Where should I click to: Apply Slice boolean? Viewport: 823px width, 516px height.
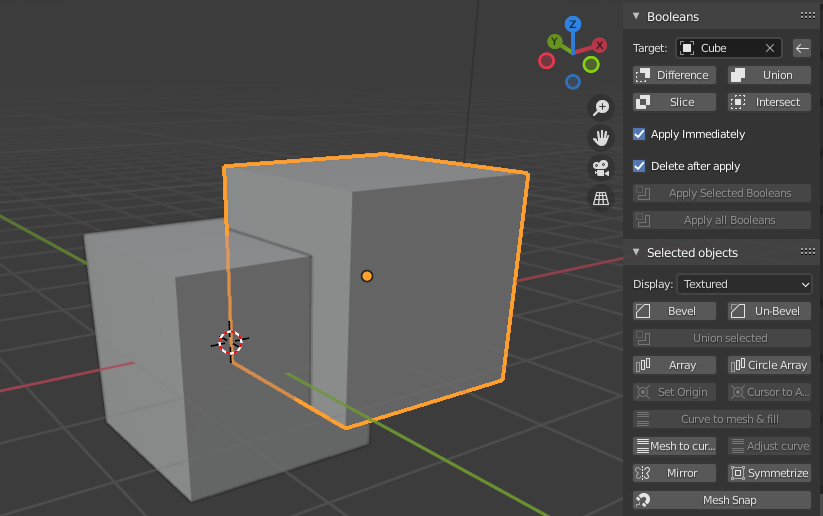click(x=674, y=102)
